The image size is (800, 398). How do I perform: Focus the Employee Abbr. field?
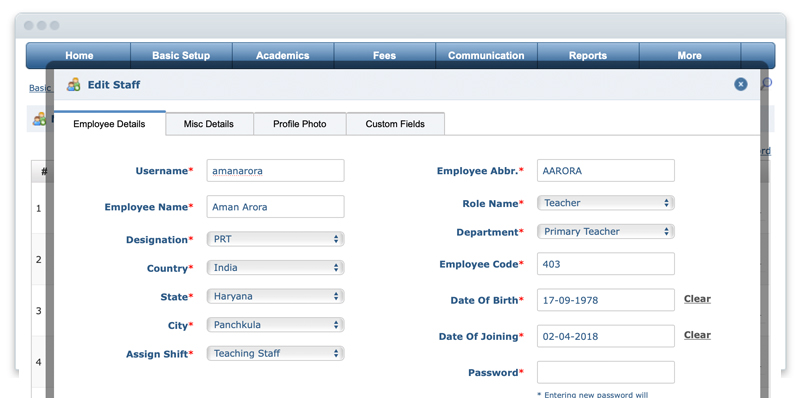(x=606, y=170)
